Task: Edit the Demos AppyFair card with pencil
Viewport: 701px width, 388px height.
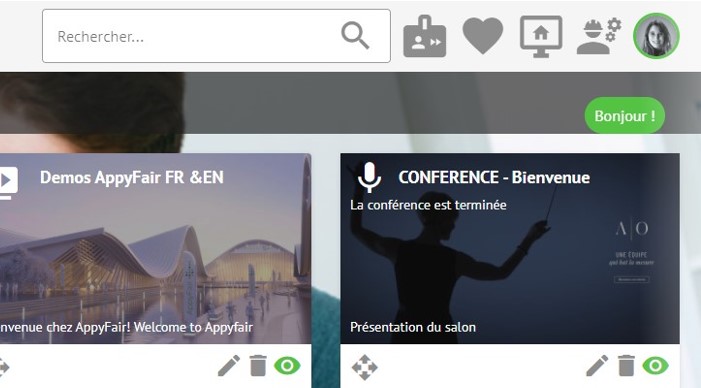Action: [229, 366]
